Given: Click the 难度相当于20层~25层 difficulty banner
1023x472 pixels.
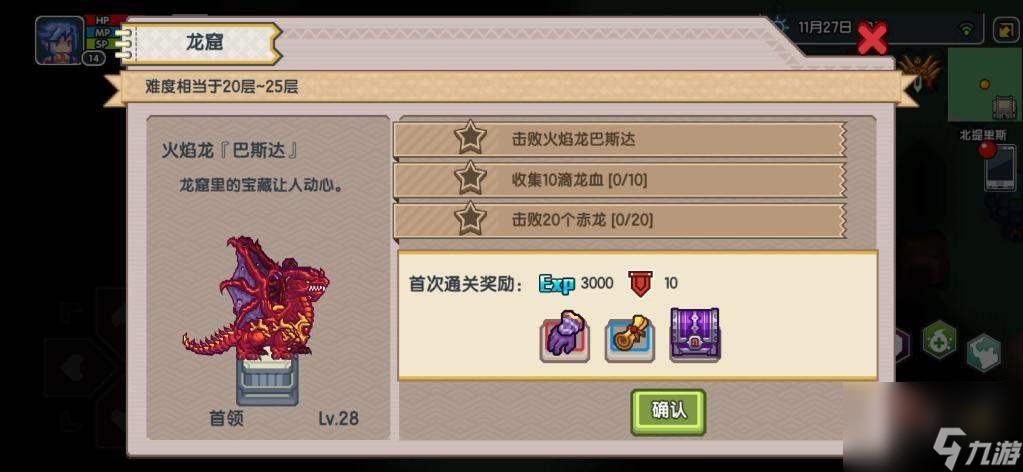Looking at the screenshot, I should pyautogui.click(x=510, y=87).
